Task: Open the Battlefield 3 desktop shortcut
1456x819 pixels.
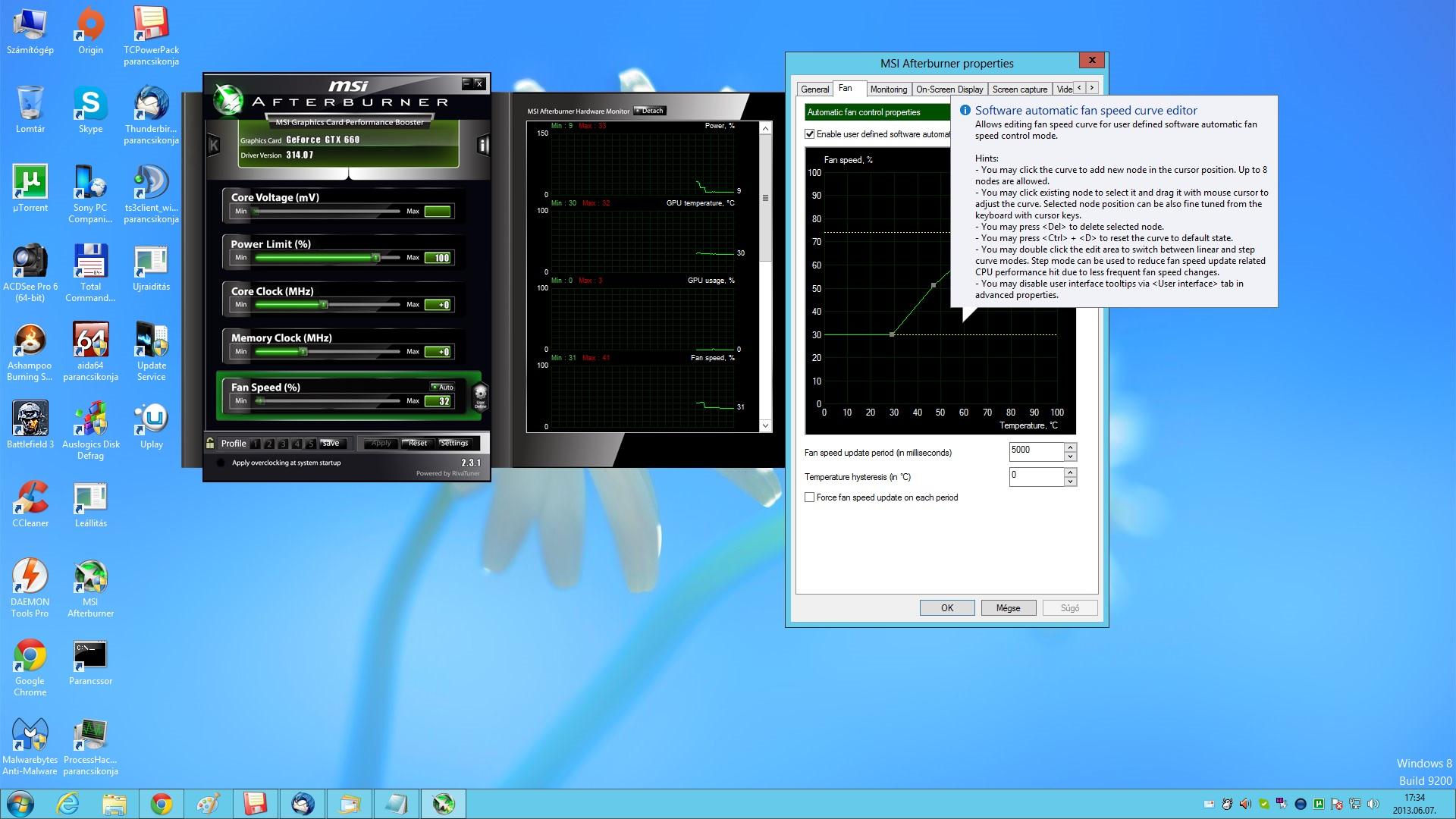Action: click(x=30, y=425)
